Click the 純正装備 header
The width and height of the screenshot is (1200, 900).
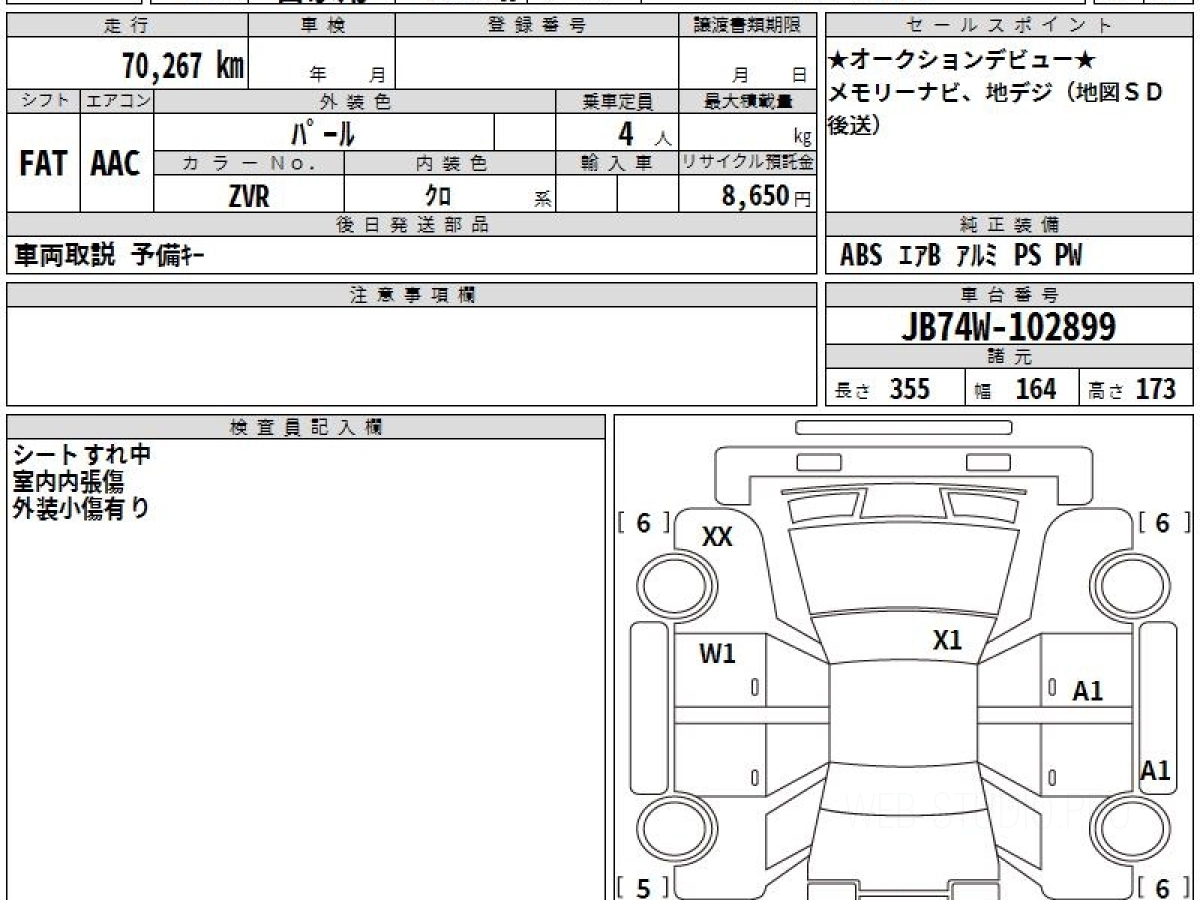[1009, 225]
